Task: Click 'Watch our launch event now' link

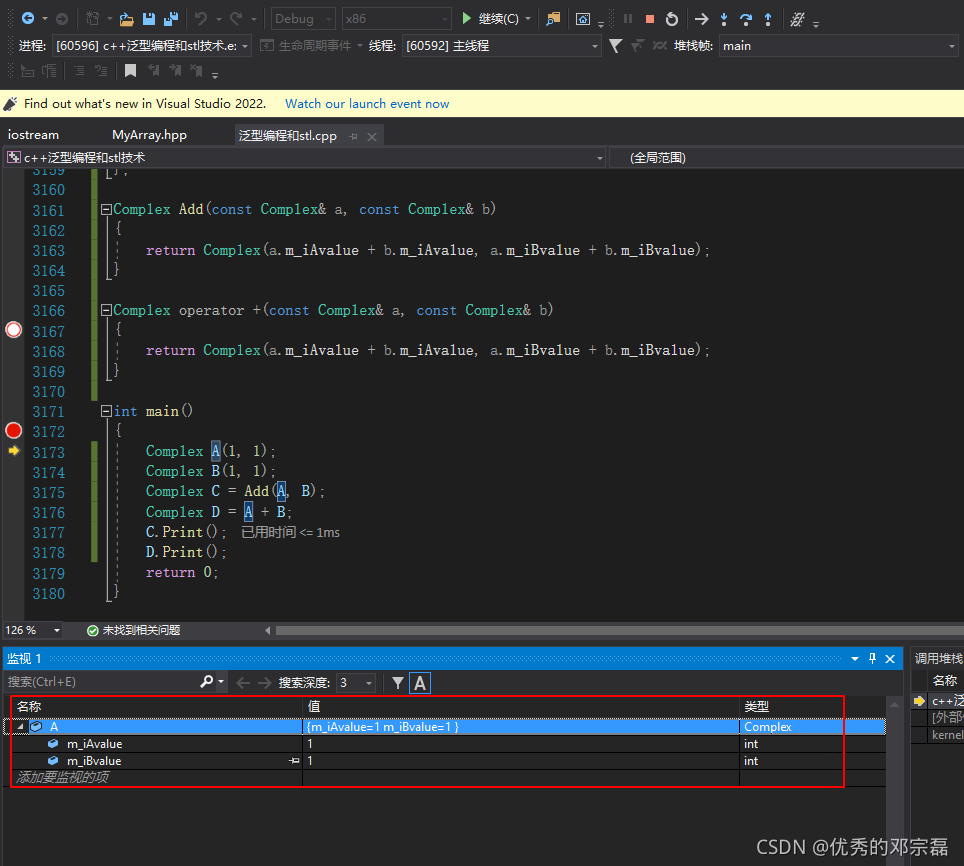Action: click(x=367, y=103)
